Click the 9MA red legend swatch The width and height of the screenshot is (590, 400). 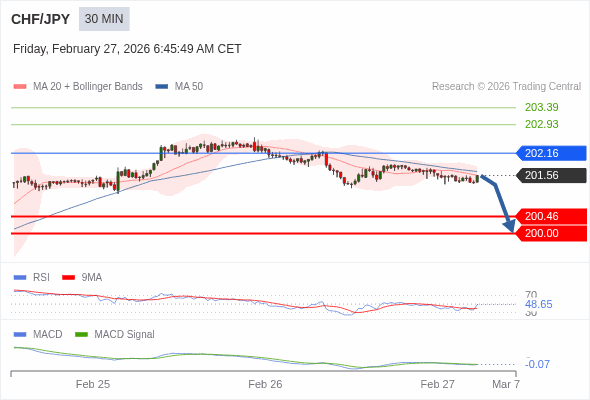pos(68,278)
